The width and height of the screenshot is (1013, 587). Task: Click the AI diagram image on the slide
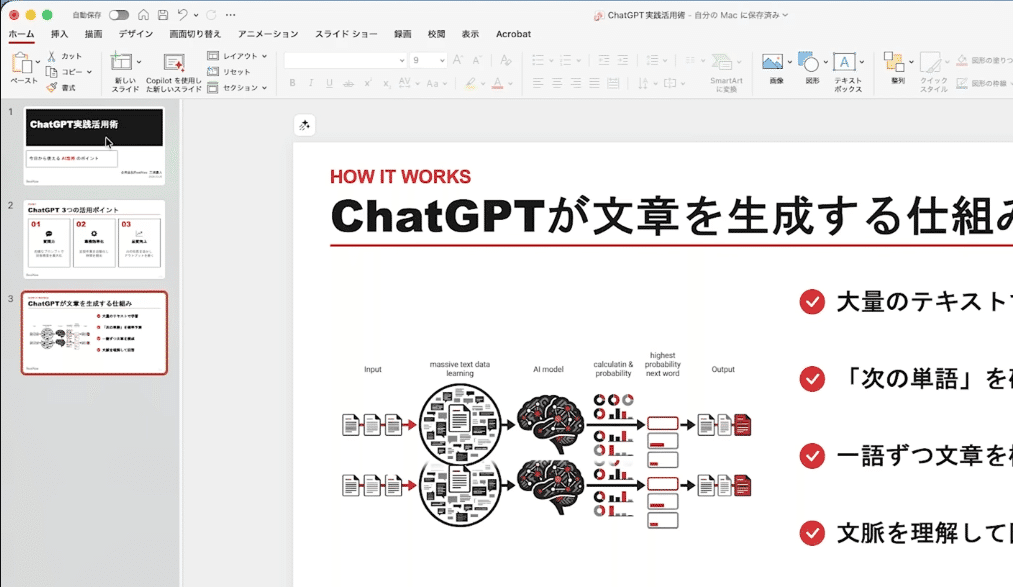pyautogui.click(x=547, y=440)
